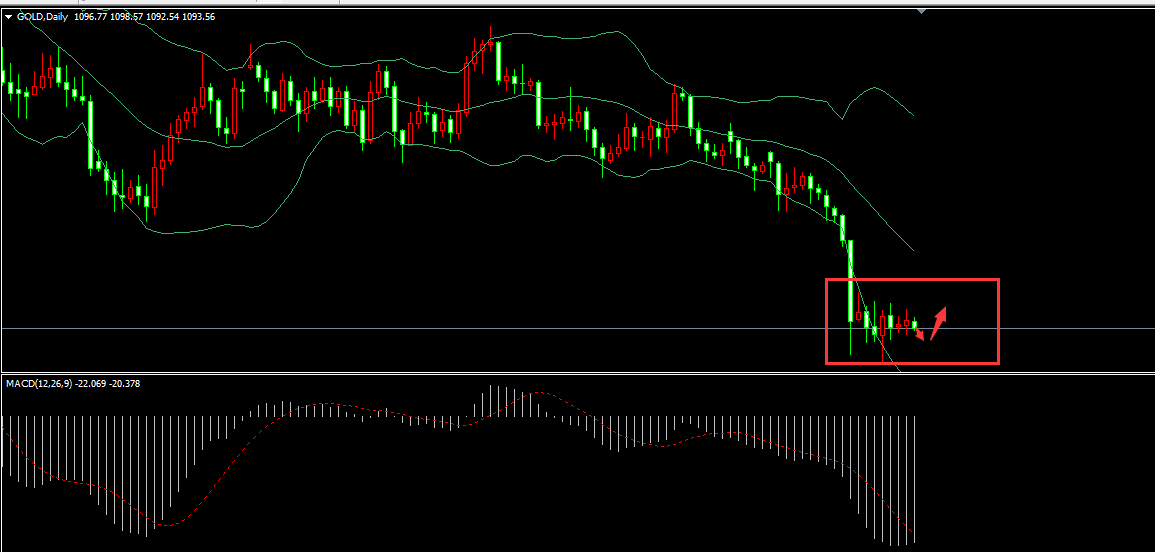This screenshot has width=1155, height=552.
Task: Click the open price value 1096.77
Action: tap(91, 17)
